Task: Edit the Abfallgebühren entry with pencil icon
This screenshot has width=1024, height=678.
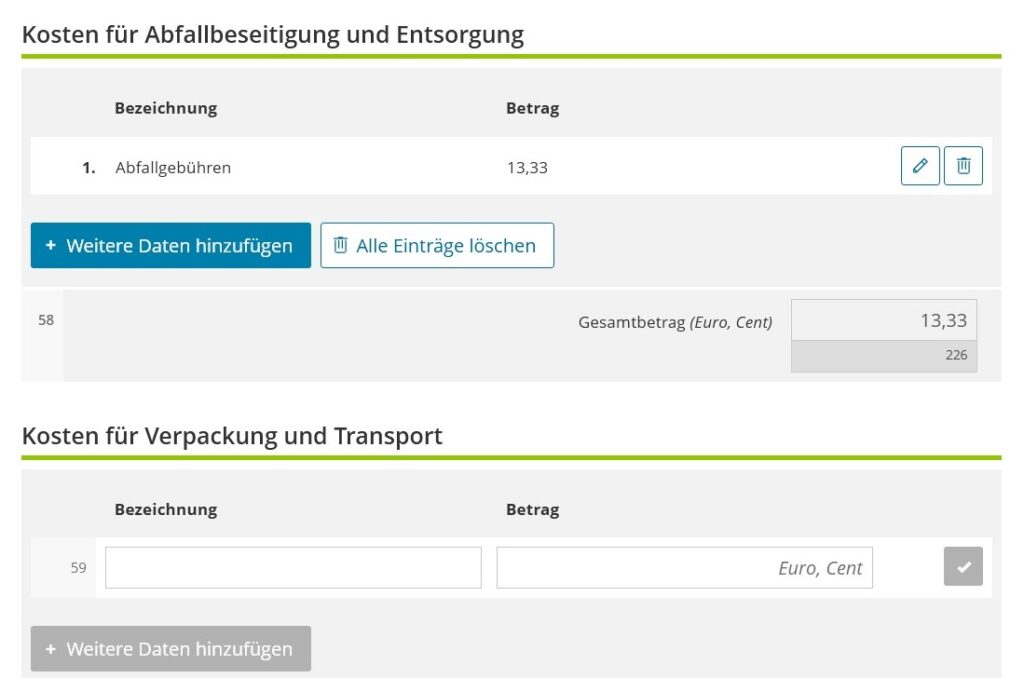Action: [x=920, y=166]
